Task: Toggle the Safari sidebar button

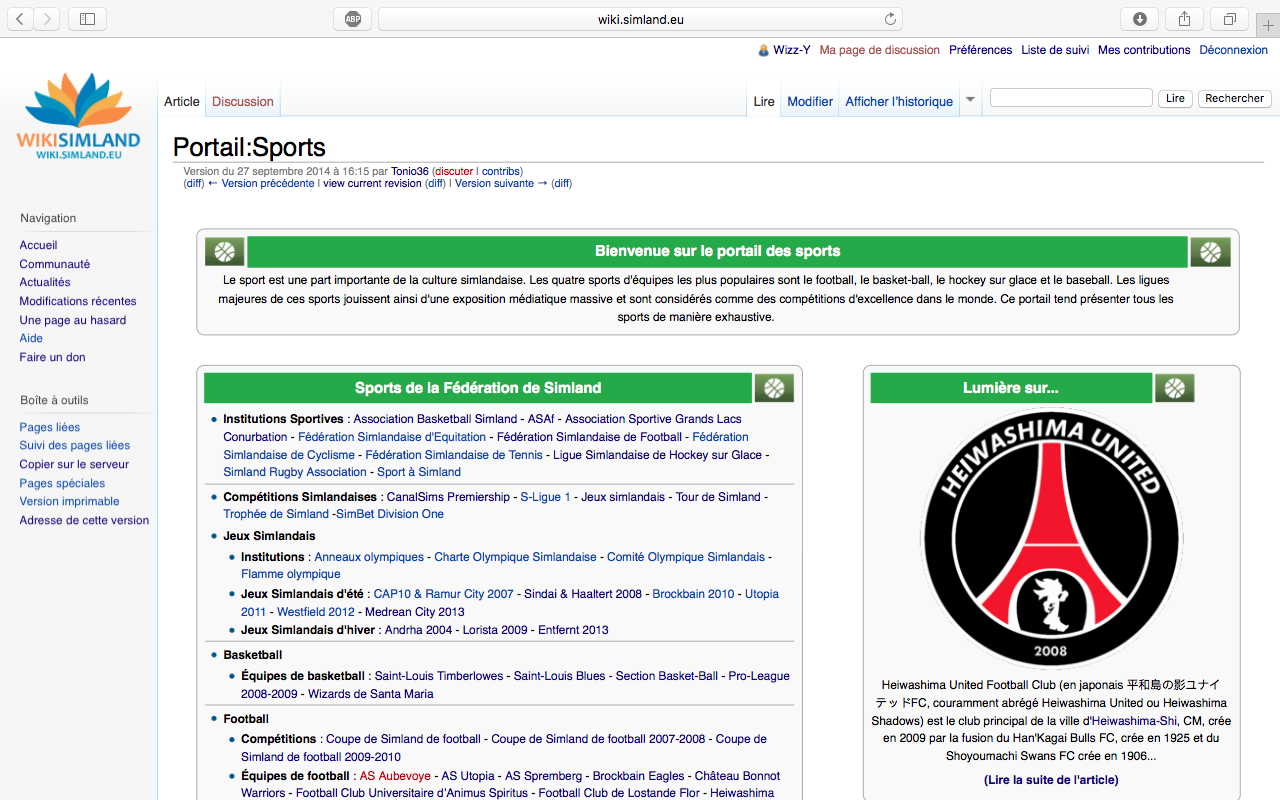Action: [x=87, y=19]
